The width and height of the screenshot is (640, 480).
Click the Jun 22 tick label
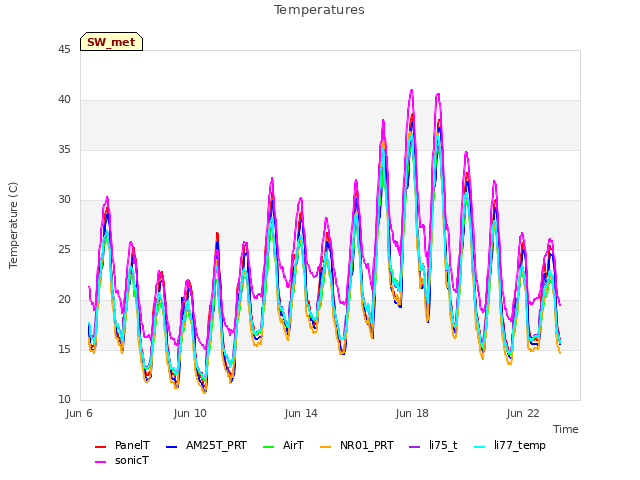523,413
